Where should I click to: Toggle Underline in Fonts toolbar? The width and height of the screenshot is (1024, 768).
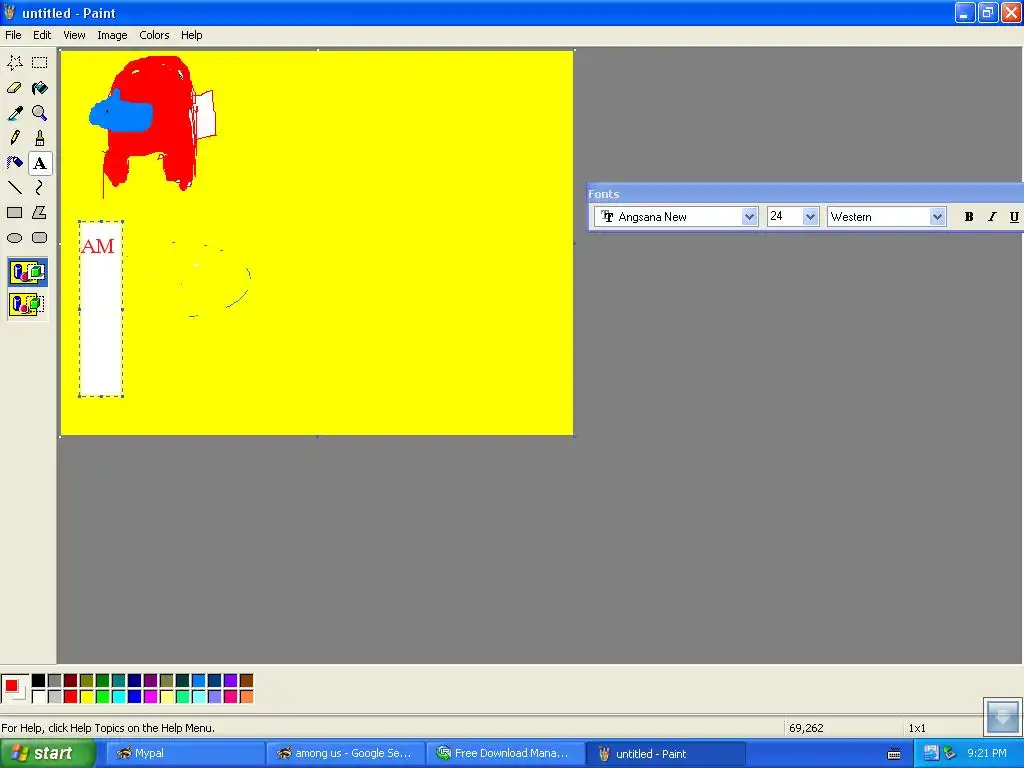pos(1014,217)
